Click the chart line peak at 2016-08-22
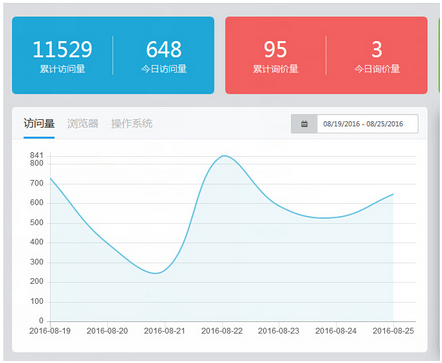The image size is (442, 363). [223, 156]
